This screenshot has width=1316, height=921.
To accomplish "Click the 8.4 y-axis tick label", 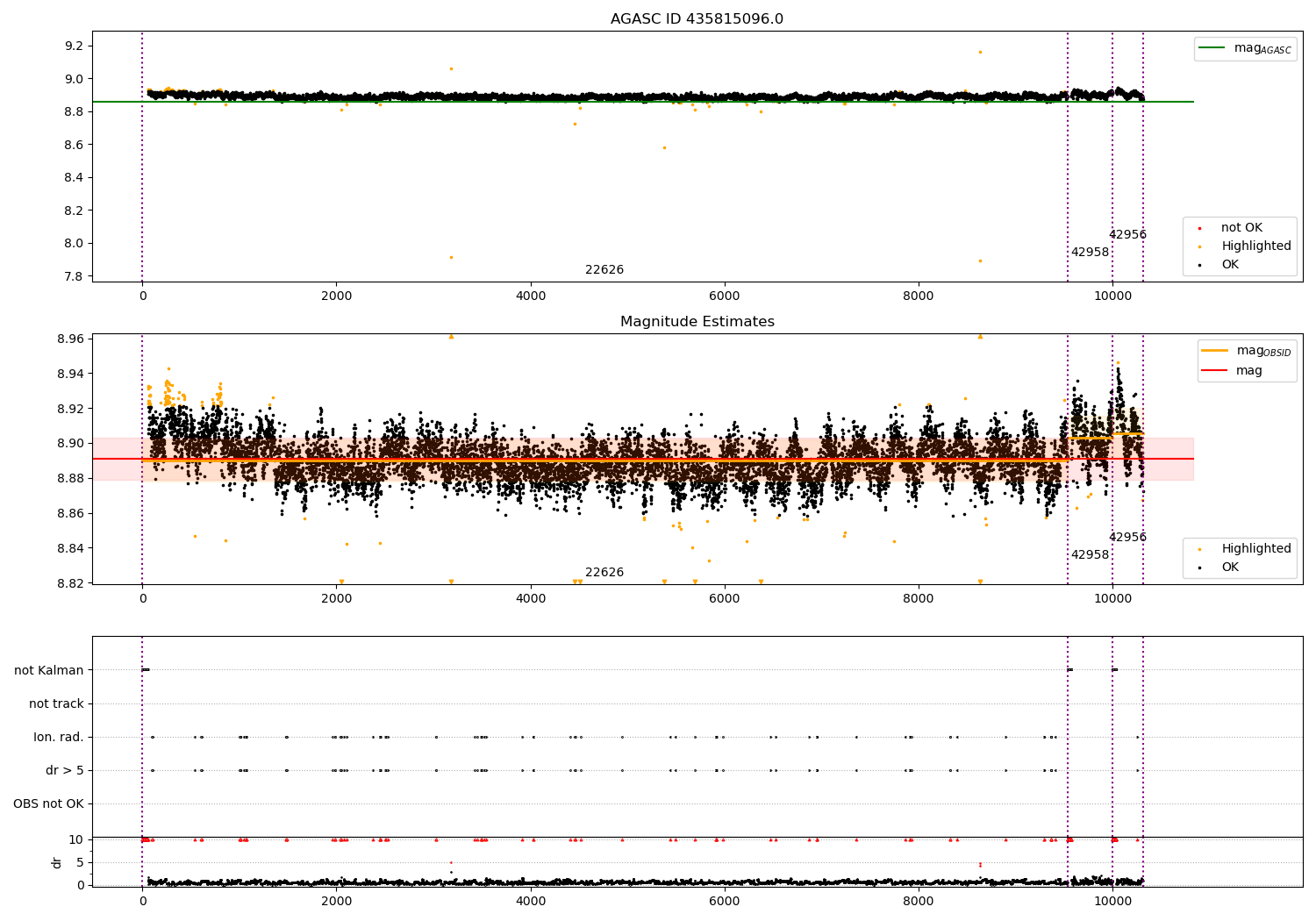I will click(x=74, y=178).
